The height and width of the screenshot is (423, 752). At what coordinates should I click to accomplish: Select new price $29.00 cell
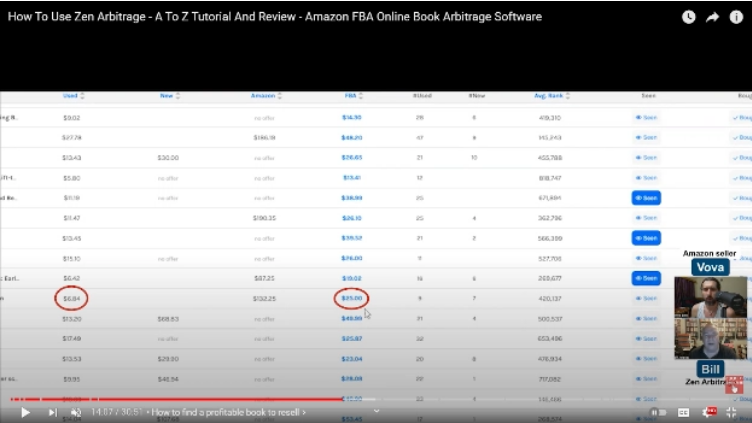[x=168, y=359]
